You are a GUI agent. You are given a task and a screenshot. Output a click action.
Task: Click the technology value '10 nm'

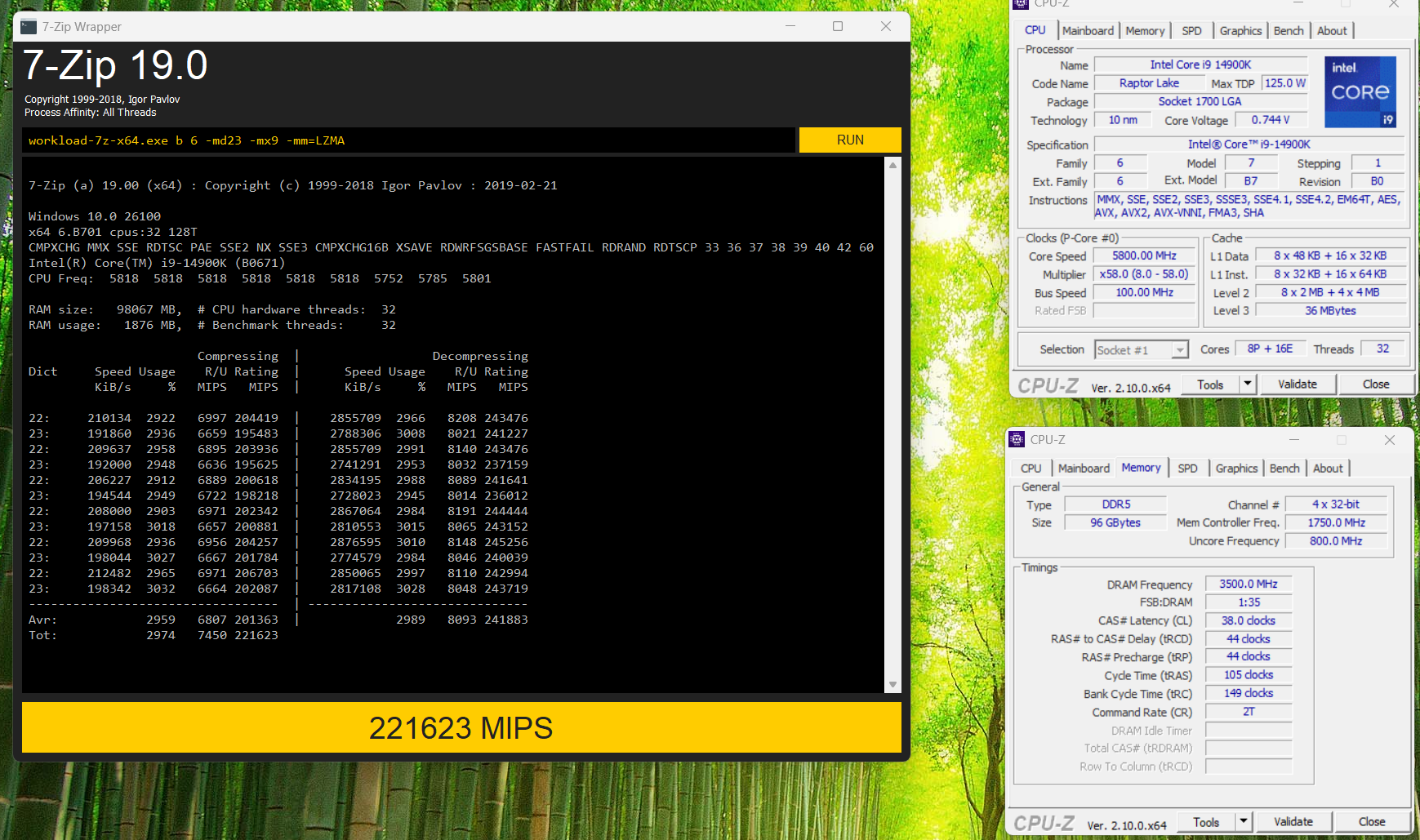[x=1123, y=120]
